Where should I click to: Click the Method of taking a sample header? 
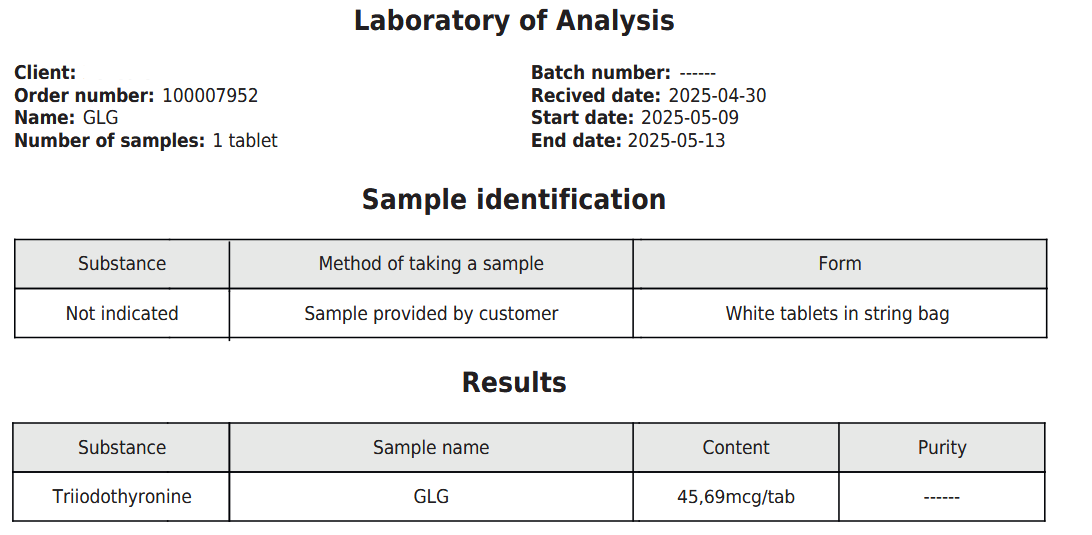tap(431, 263)
